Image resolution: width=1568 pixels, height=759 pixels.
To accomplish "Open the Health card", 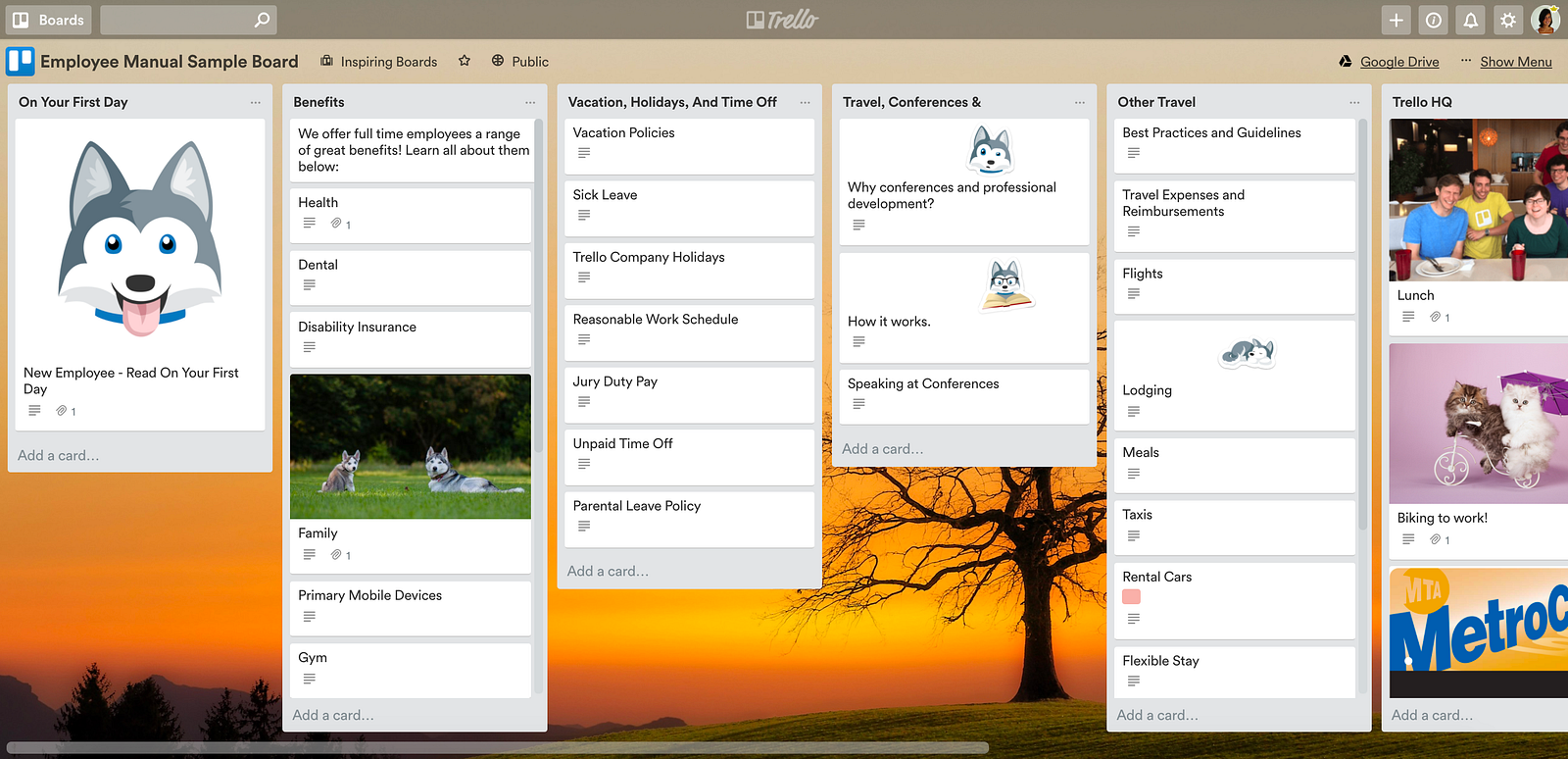I will coord(411,214).
